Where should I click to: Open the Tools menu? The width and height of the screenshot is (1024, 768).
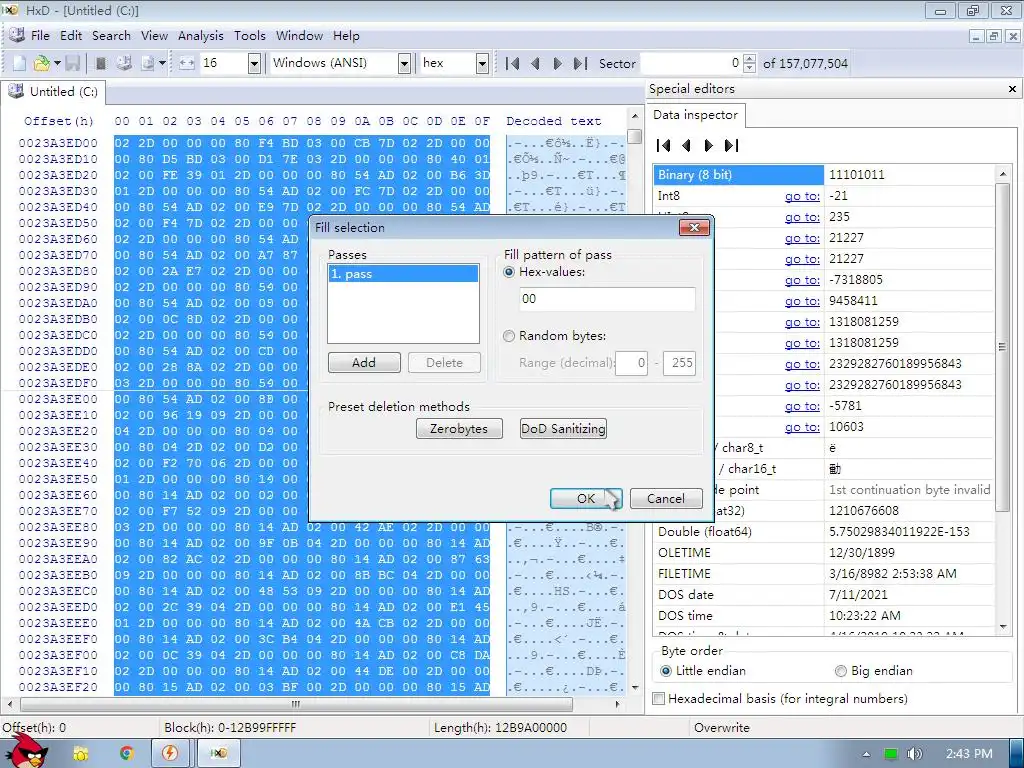click(x=249, y=36)
